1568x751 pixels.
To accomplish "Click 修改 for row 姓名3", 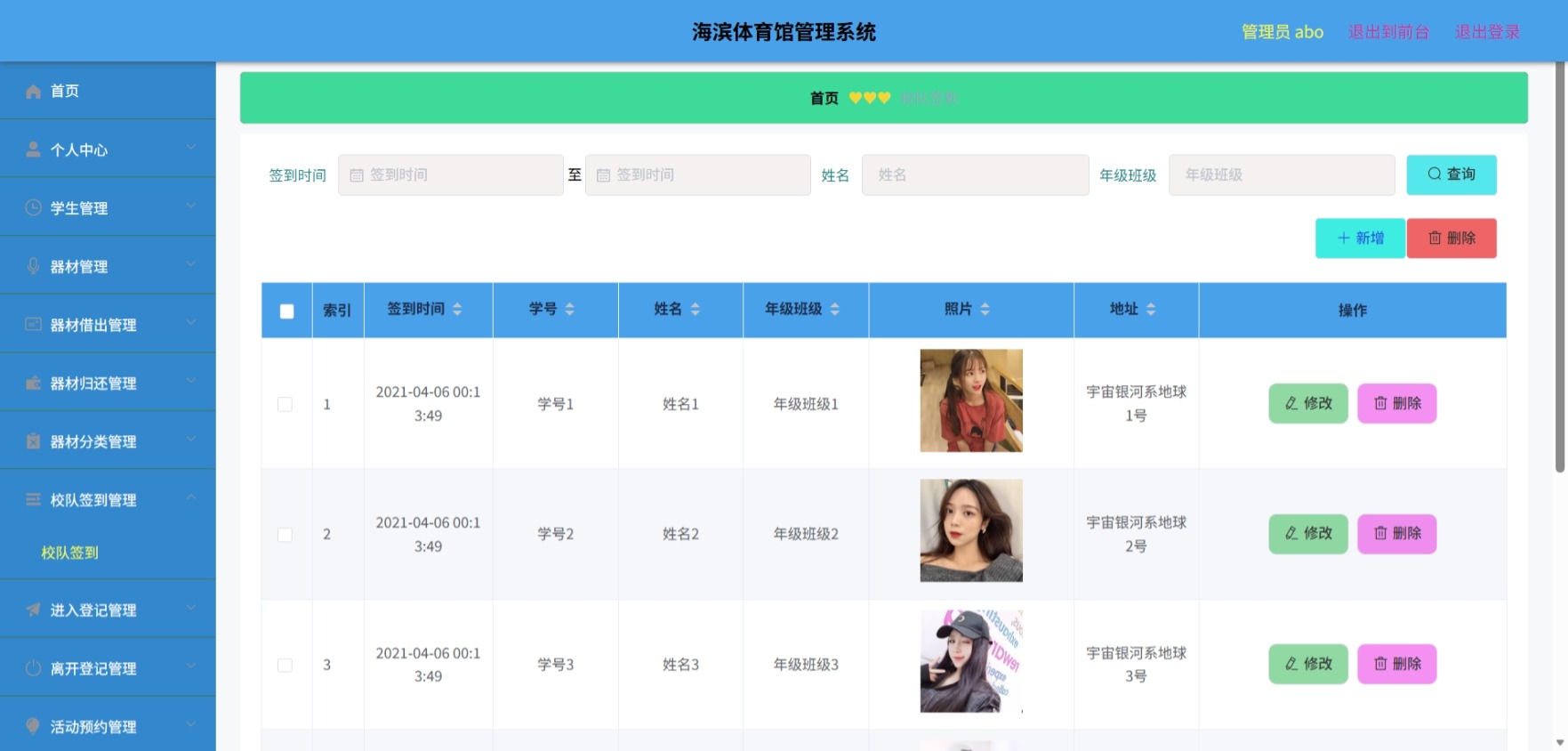I will (x=1308, y=664).
